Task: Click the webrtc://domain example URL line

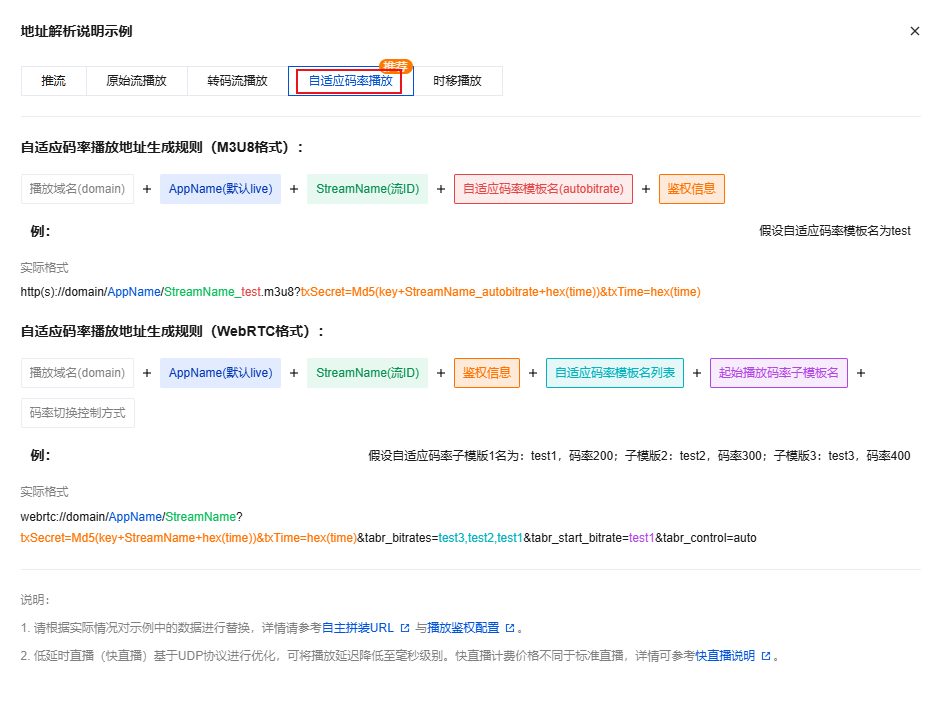Action: (x=132, y=517)
